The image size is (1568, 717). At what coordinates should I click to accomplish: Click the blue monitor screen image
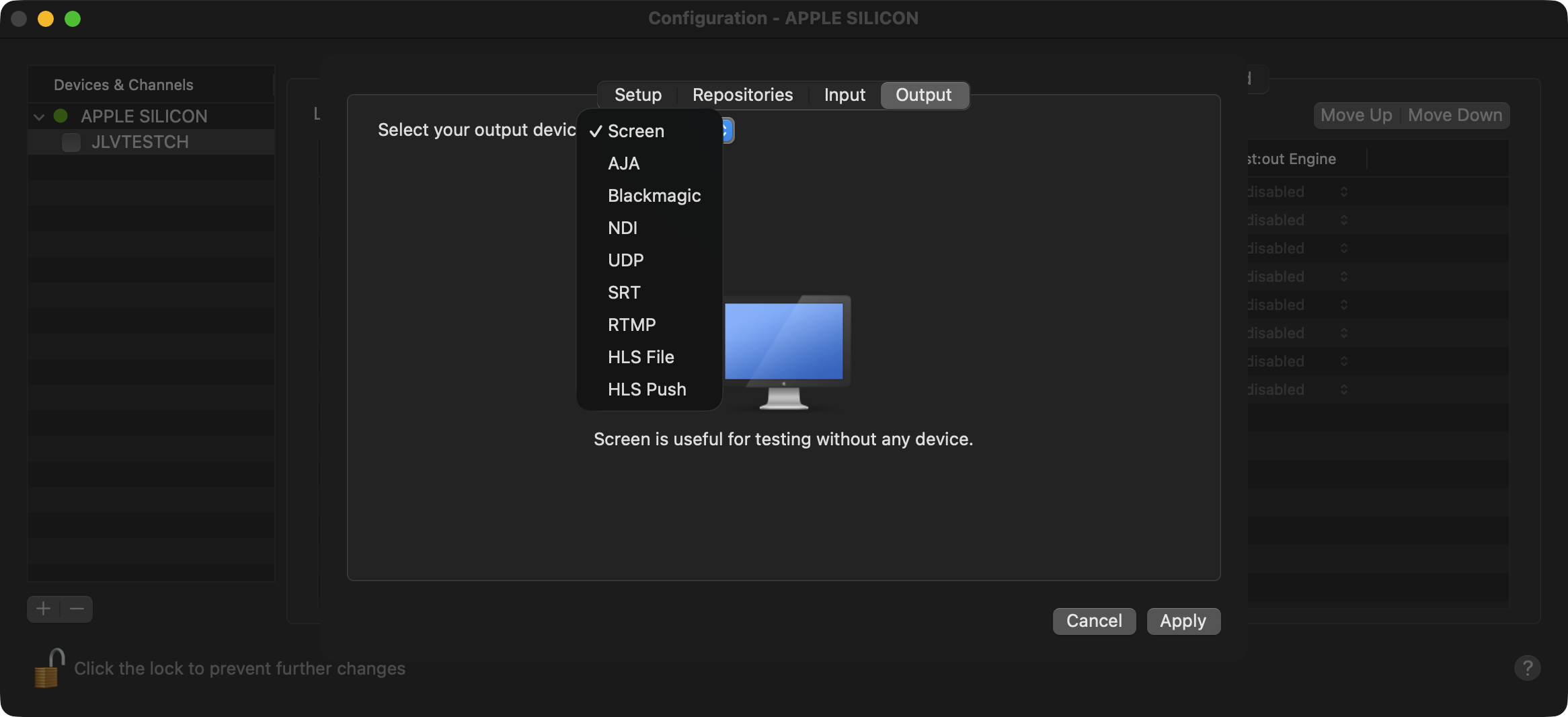784,342
